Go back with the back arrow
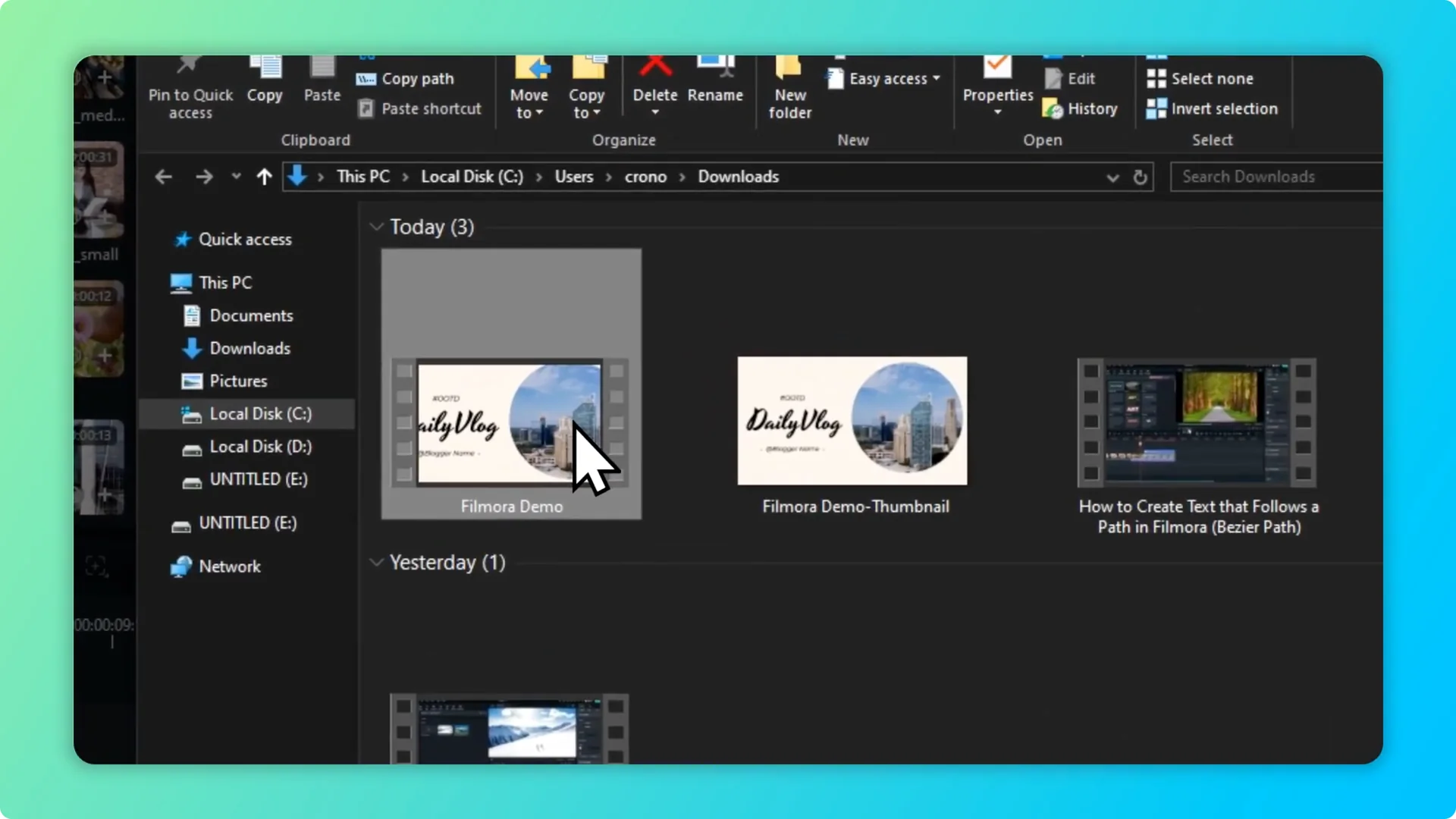This screenshot has width=1456, height=819. [163, 177]
